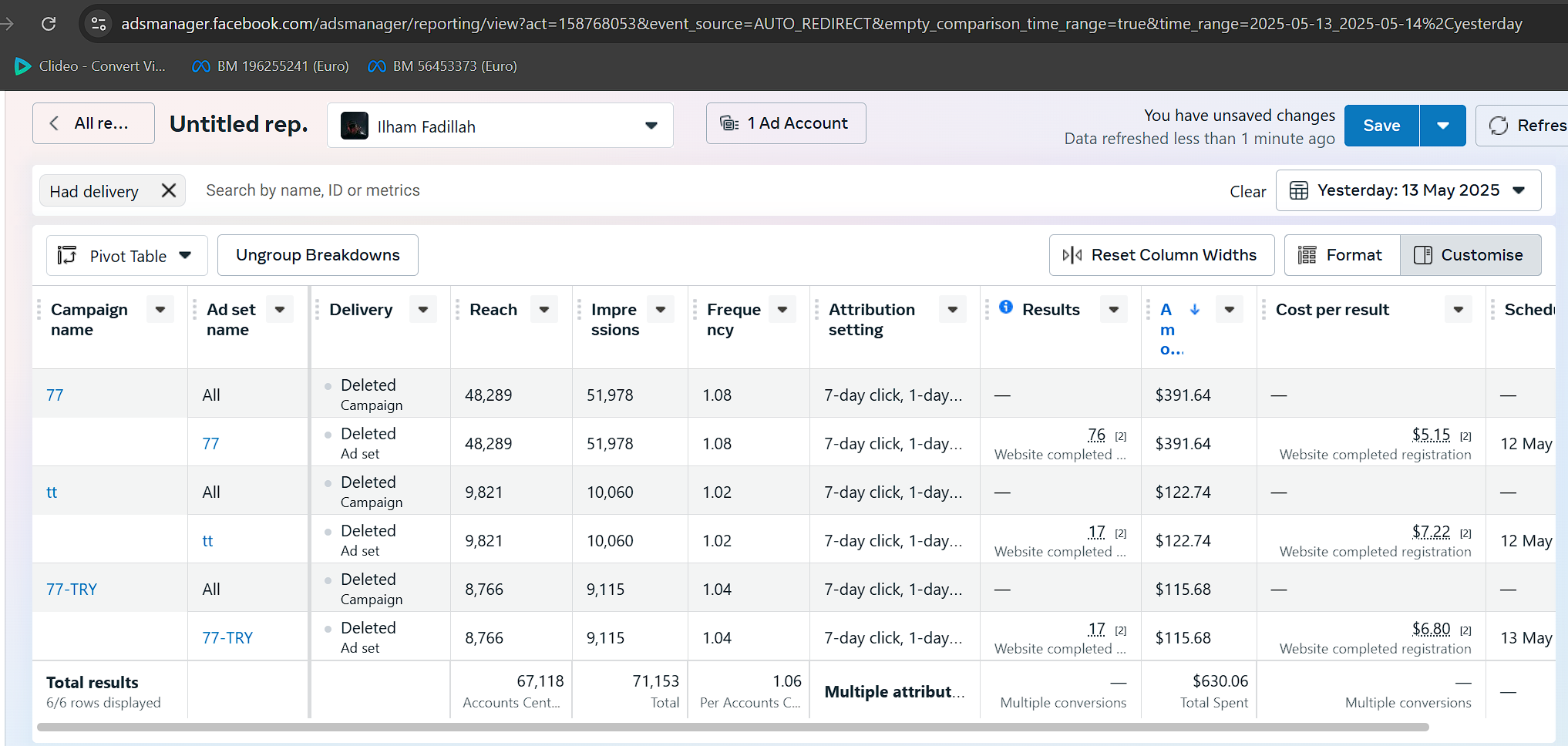Click the Amount spent sort arrow

pyautogui.click(x=1194, y=309)
